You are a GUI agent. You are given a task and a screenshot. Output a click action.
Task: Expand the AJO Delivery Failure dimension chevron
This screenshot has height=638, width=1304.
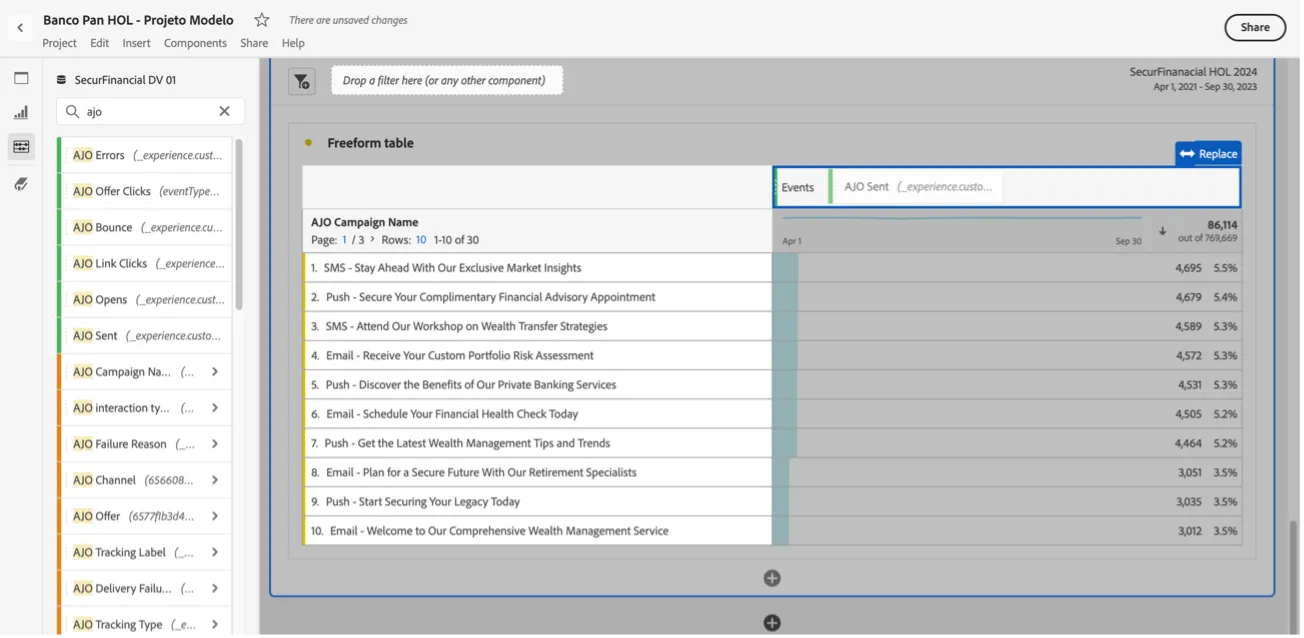tap(215, 588)
